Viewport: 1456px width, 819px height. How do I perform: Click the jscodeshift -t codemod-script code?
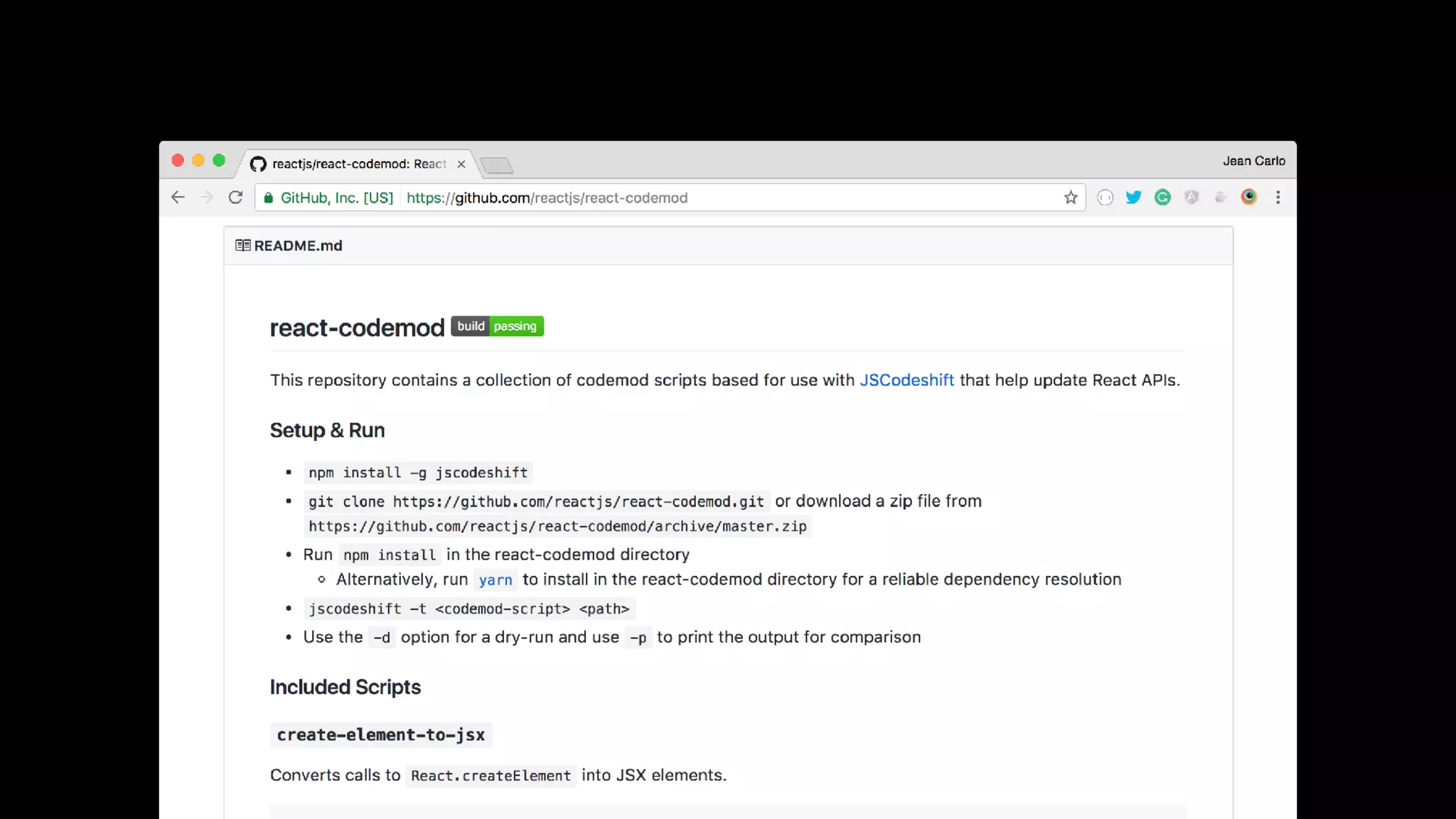469,609
